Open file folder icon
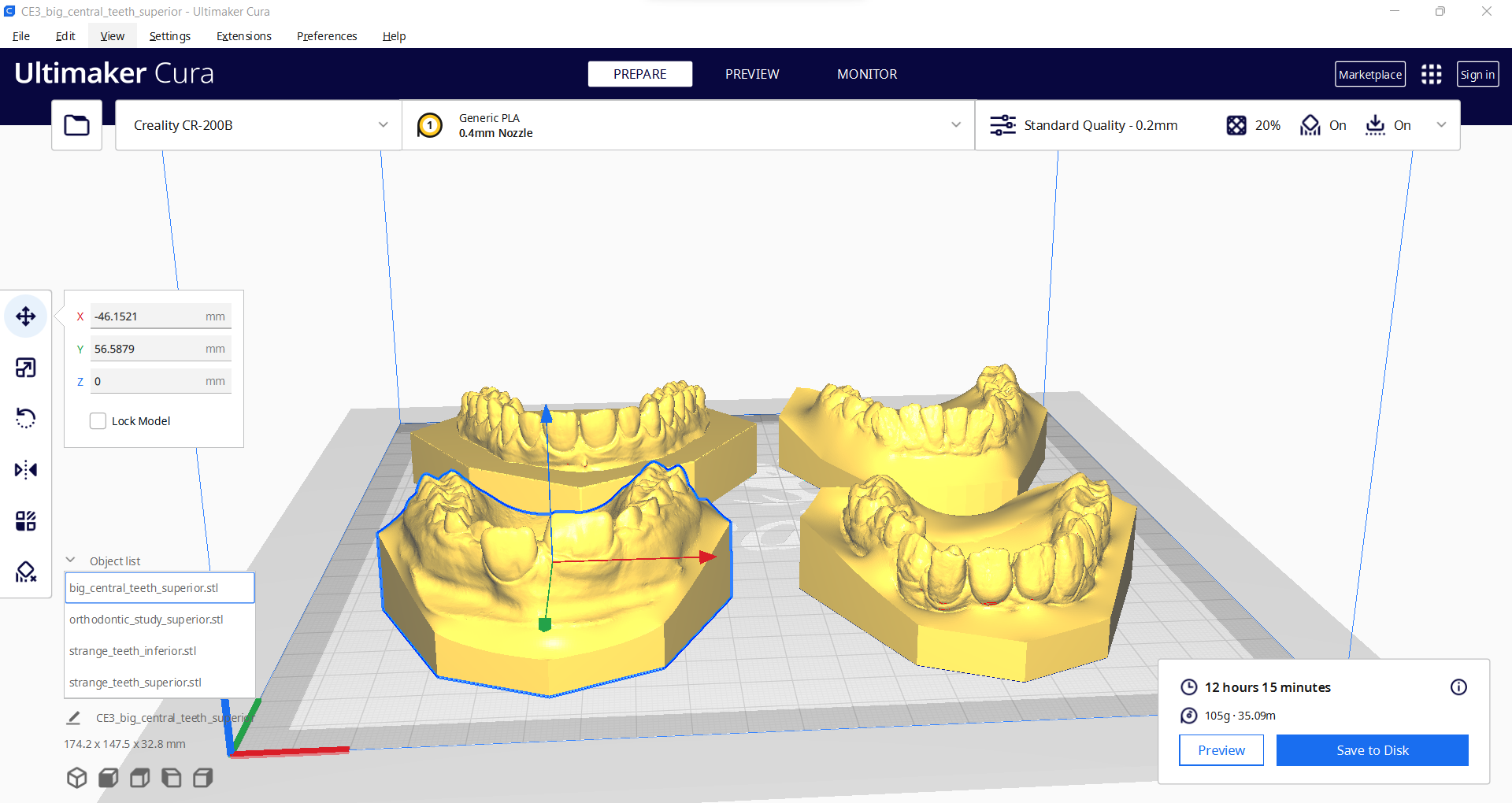 tap(76, 125)
